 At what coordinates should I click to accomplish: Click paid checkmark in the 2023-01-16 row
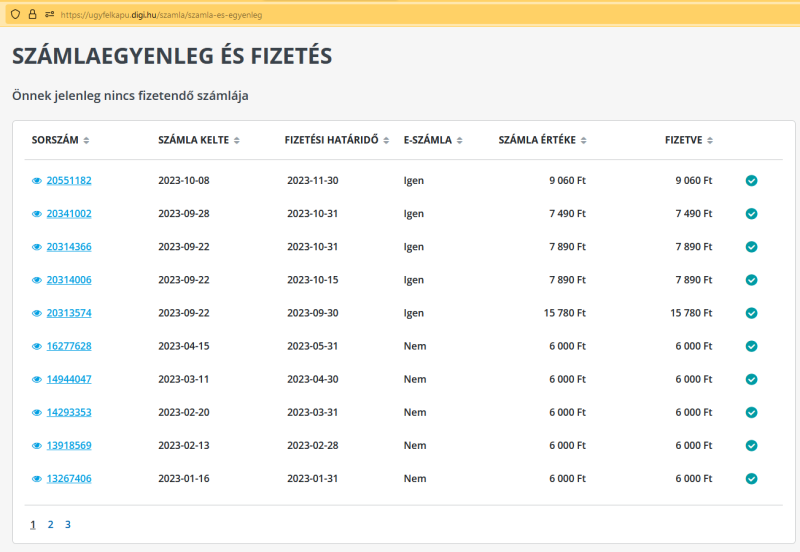coord(752,479)
